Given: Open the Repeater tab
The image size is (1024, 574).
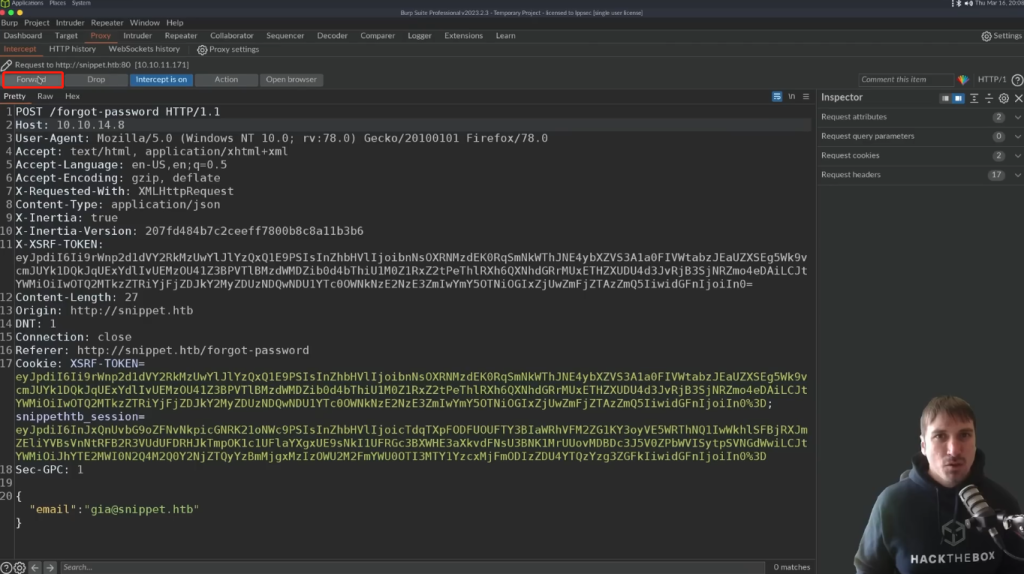Looking at the screenshot, I should [x=181, y=36].
